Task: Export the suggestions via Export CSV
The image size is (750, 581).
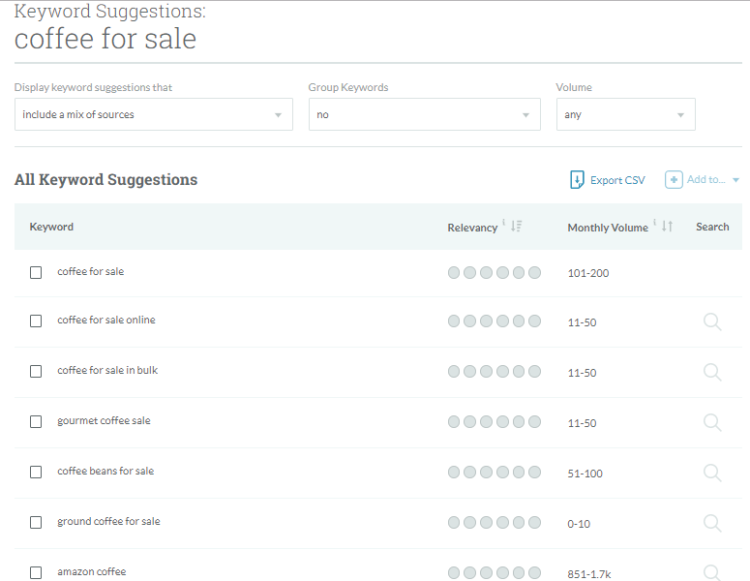Action: click(607, 180)
